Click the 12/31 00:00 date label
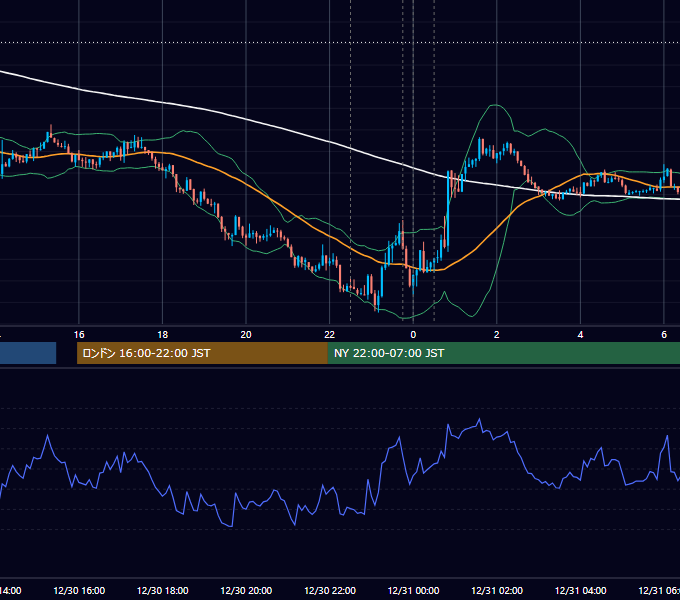Screen dimensions: 680x600 point(413,591)
